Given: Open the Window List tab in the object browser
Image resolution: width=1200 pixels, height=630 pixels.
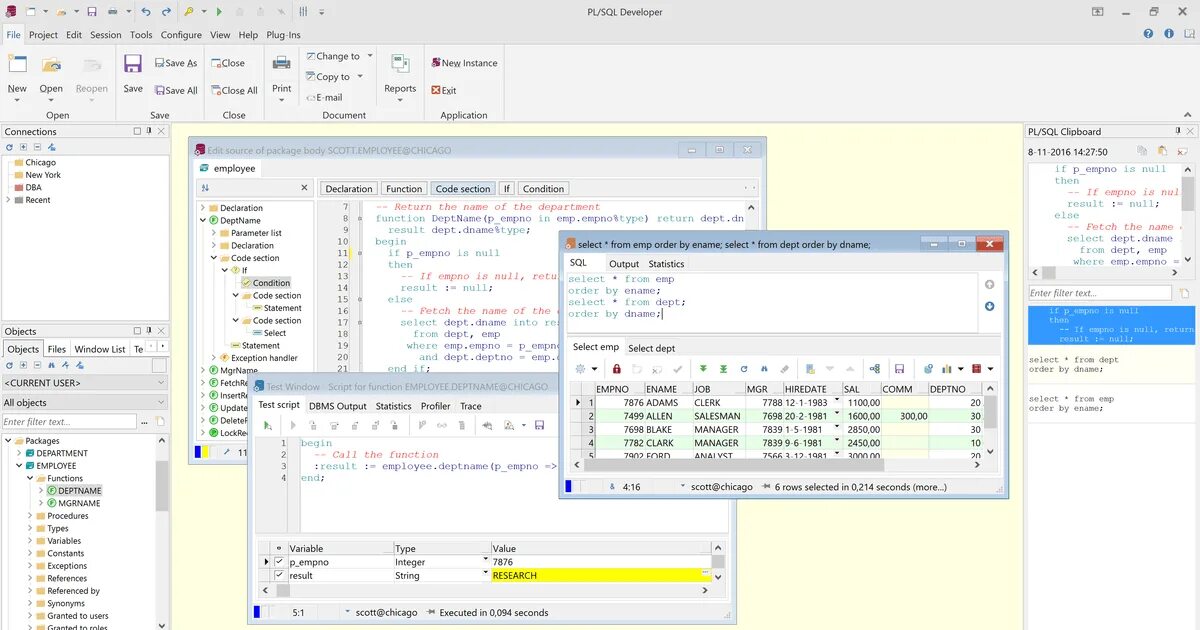Looking at the screenshot, I should (100, 349).
